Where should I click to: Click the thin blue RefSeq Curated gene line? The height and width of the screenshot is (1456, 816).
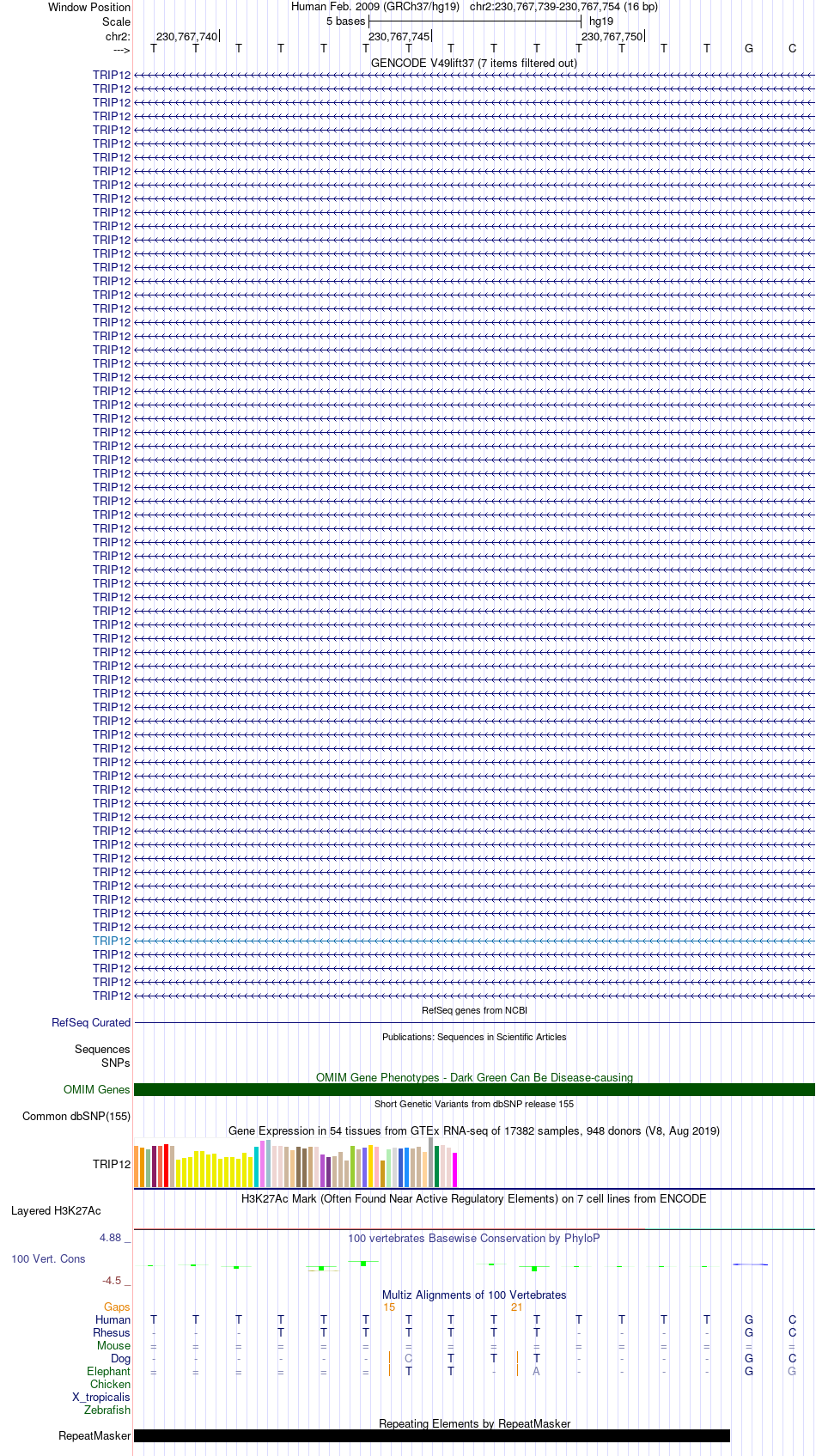(474, 1022)
